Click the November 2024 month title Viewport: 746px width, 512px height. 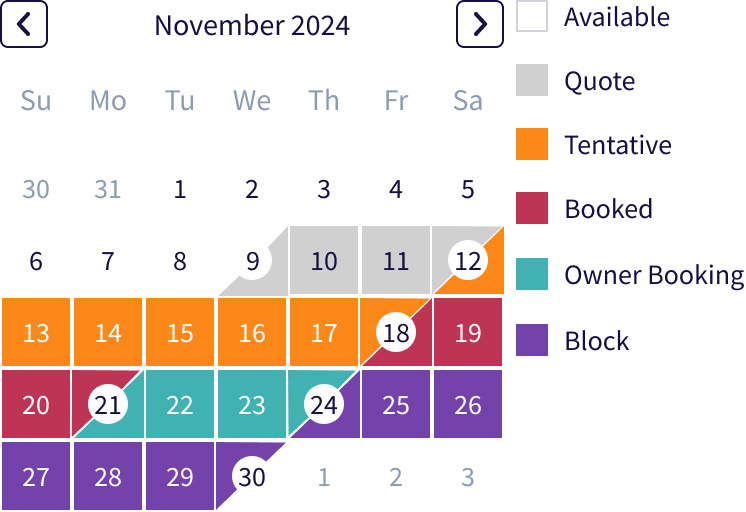(252, 25)
